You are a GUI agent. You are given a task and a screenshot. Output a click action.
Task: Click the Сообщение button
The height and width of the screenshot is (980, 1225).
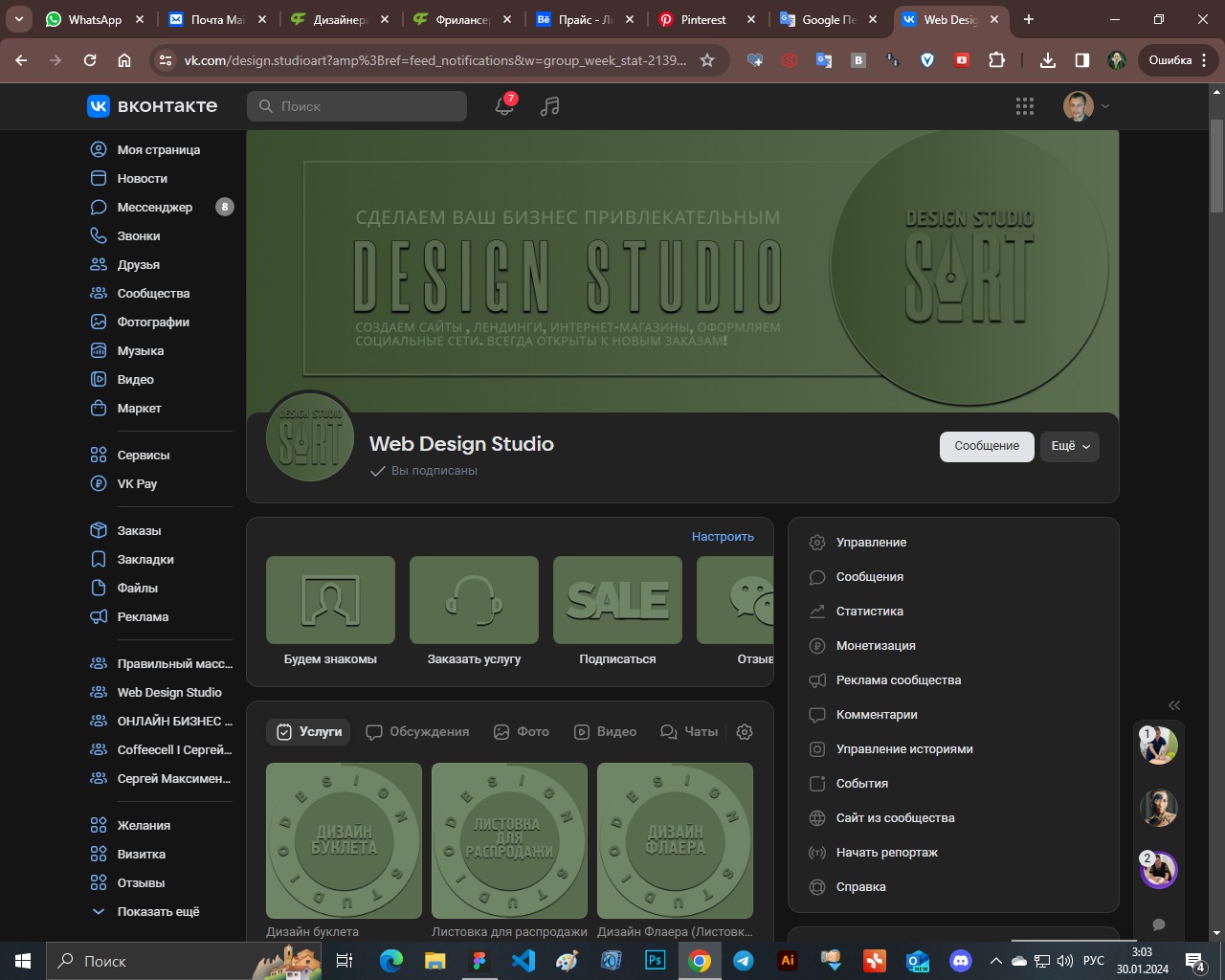pyautogui.click(x=987, y=446)
